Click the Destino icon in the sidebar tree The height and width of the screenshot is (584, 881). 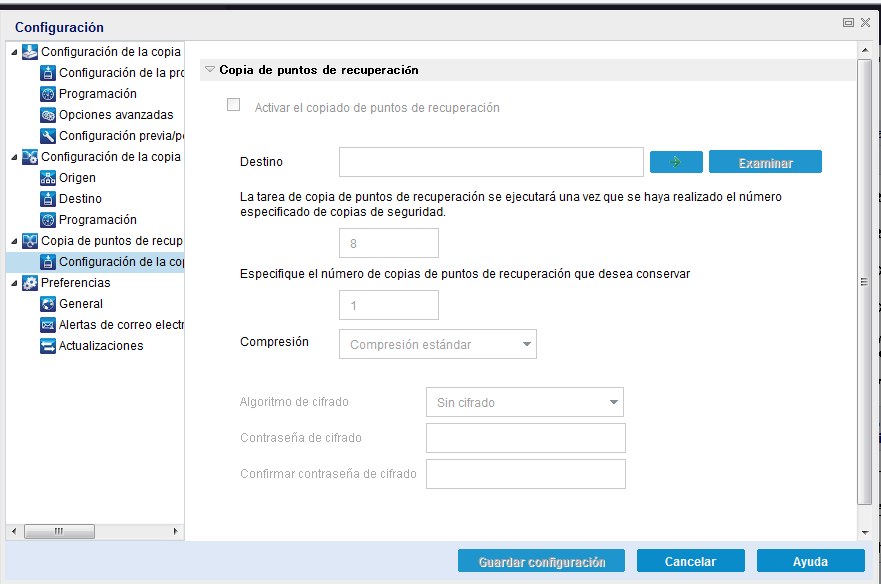click(48, 198)
